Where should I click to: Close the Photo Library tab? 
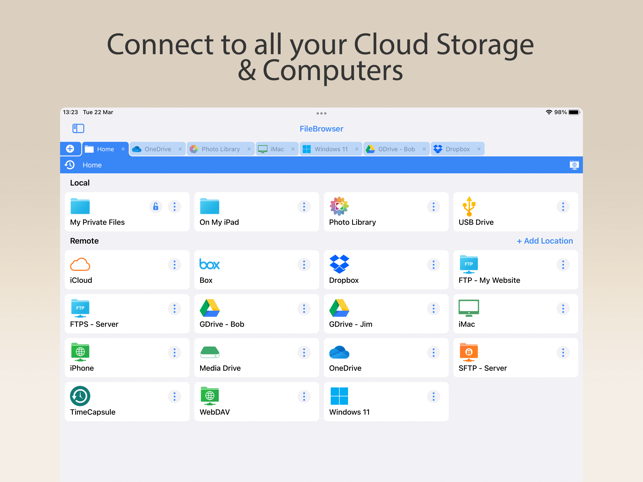click(249, 149)
